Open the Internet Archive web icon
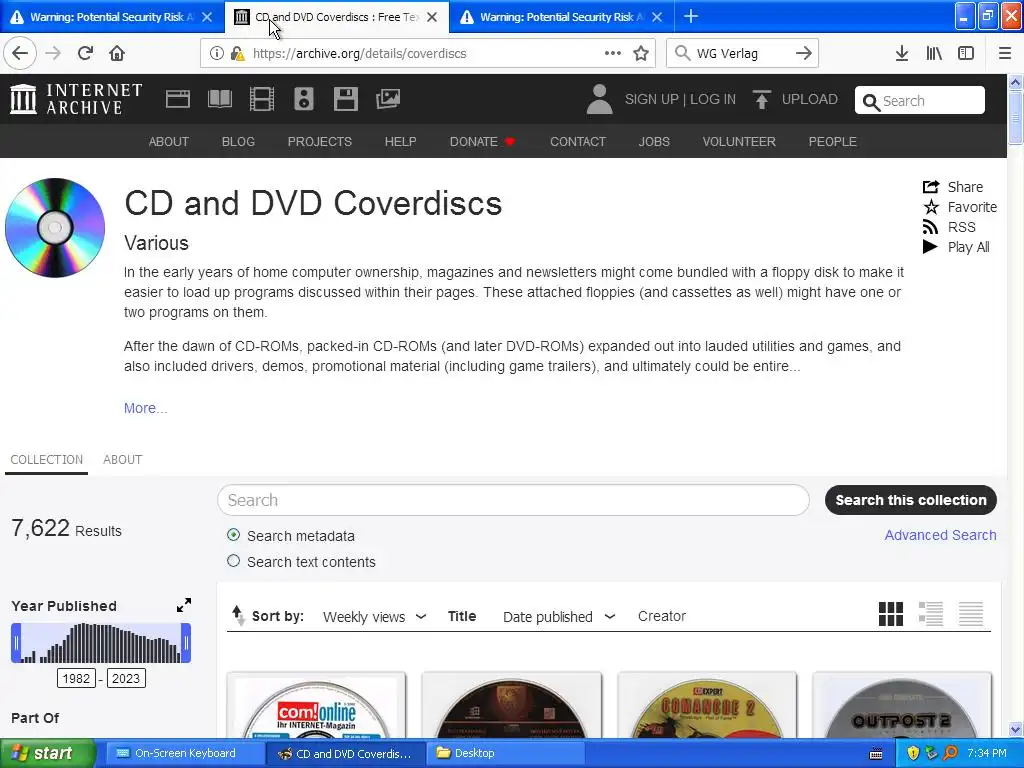Viewport: 1024px width, 768px height. [x=178, y=99]
